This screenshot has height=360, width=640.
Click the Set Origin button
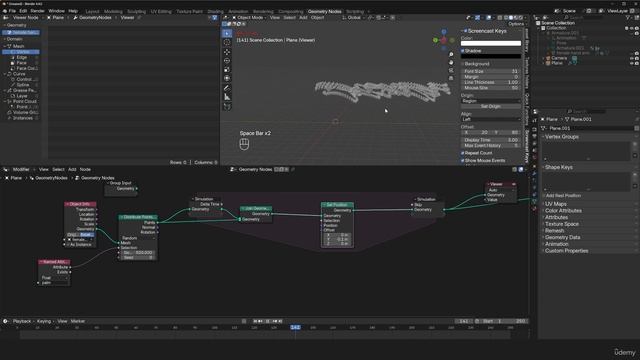pos(491,107)
